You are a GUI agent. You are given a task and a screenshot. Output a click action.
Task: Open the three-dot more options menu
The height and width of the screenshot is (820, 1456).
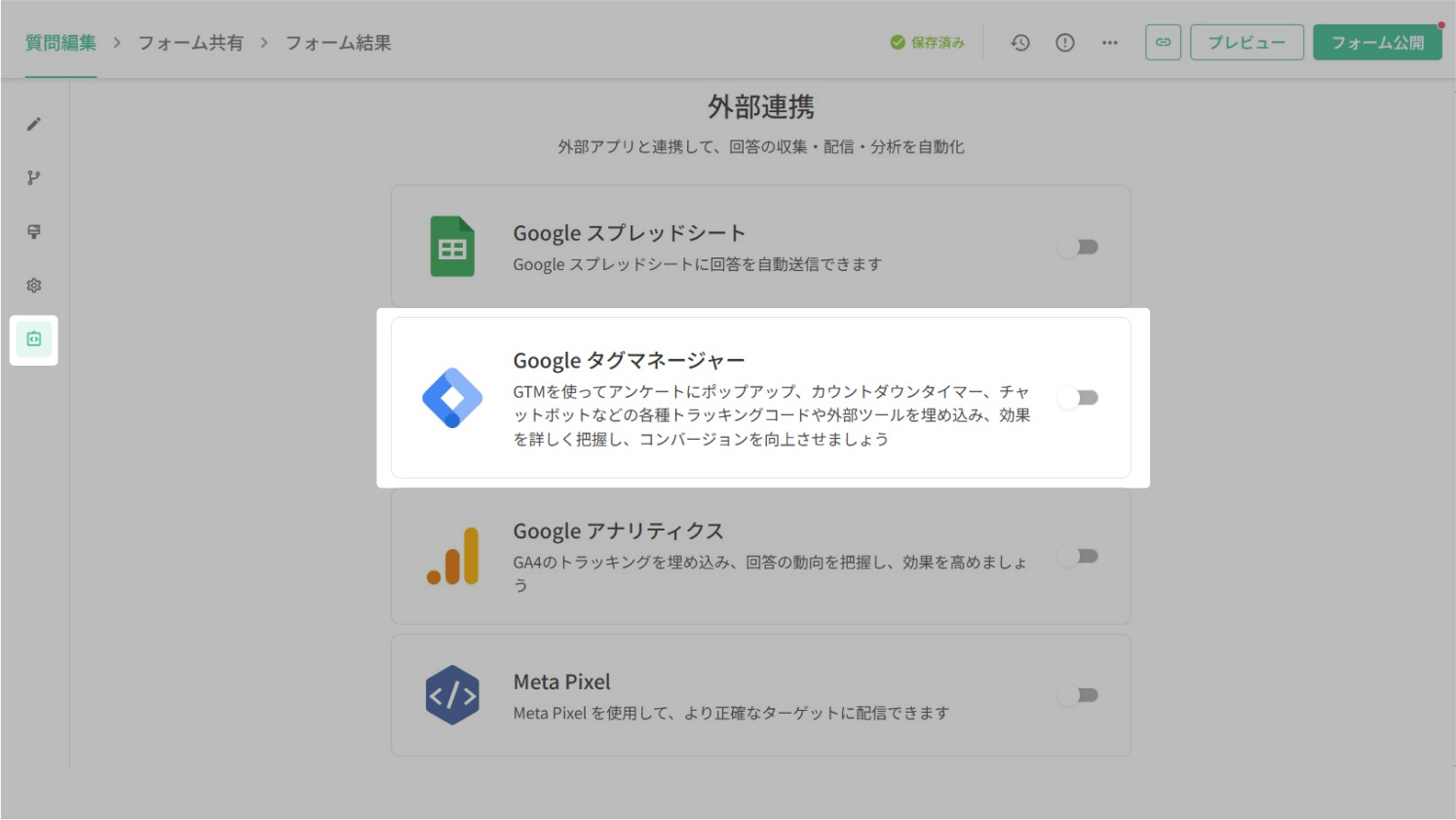1110,43
